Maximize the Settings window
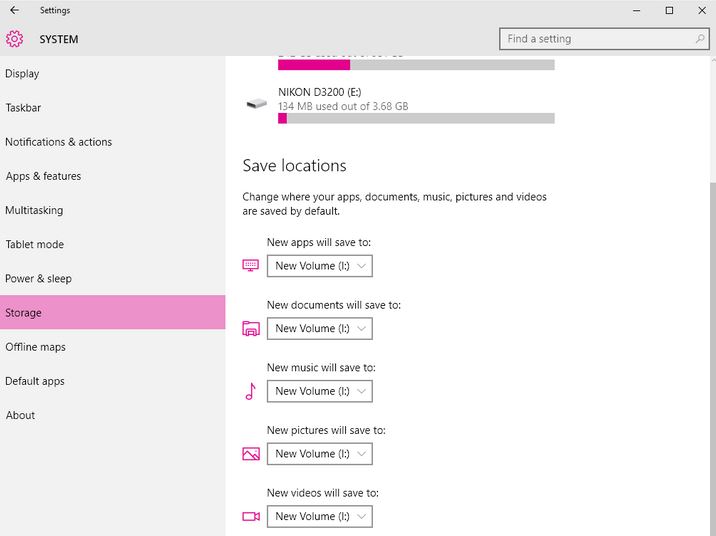This screenshot has height=536, width=716. coord(669,11)
